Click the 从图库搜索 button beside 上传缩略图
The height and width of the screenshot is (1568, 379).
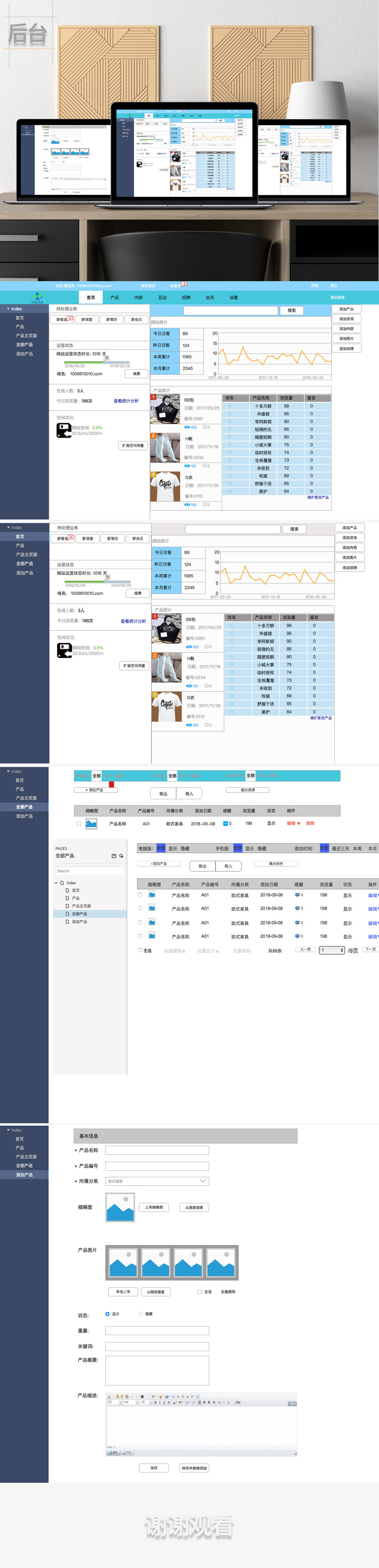point(195,1207)
